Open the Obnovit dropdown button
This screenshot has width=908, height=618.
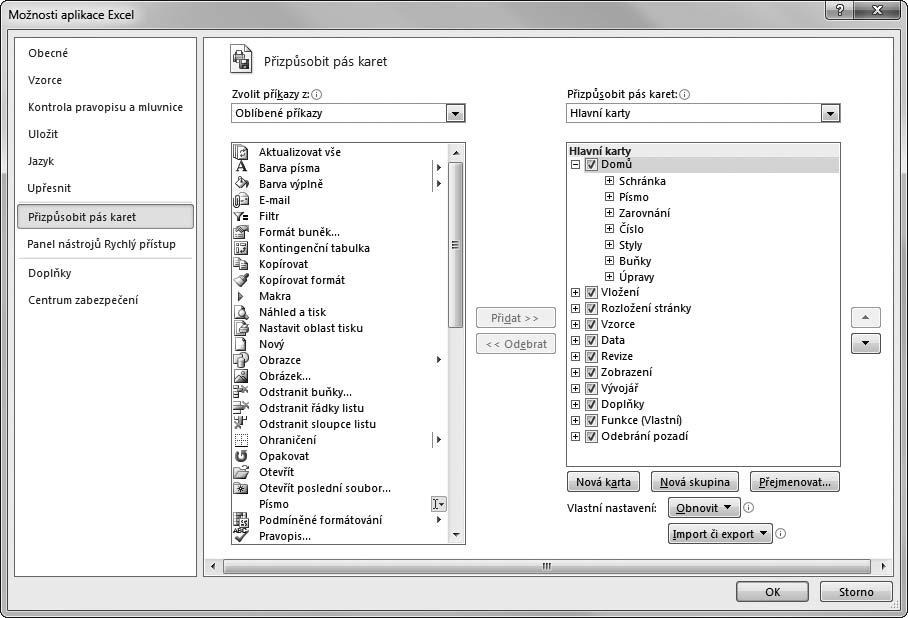704,508
